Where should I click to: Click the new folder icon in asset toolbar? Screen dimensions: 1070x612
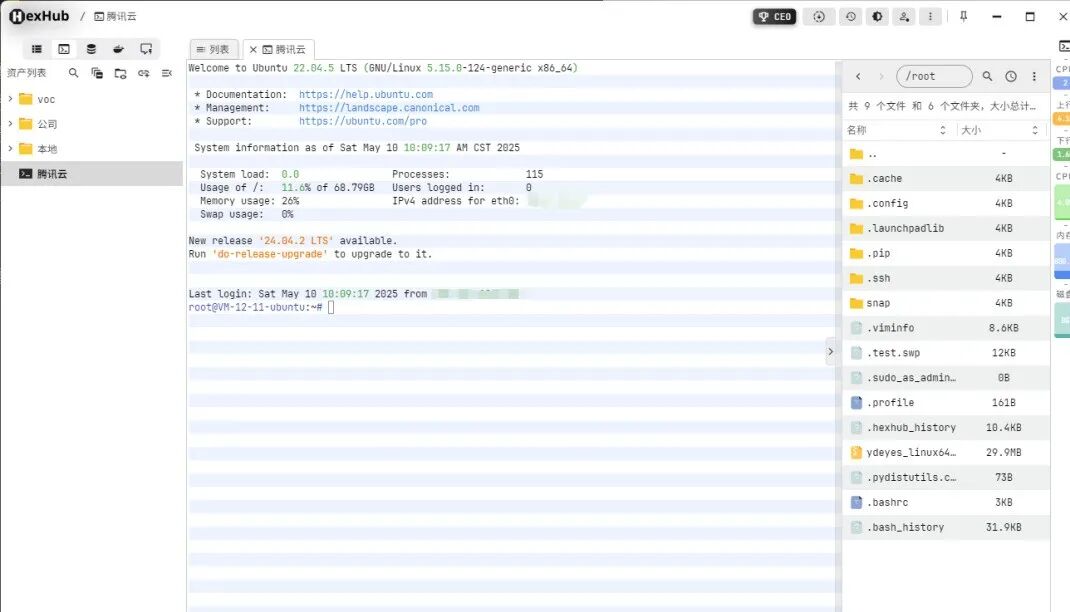(120, 73)
